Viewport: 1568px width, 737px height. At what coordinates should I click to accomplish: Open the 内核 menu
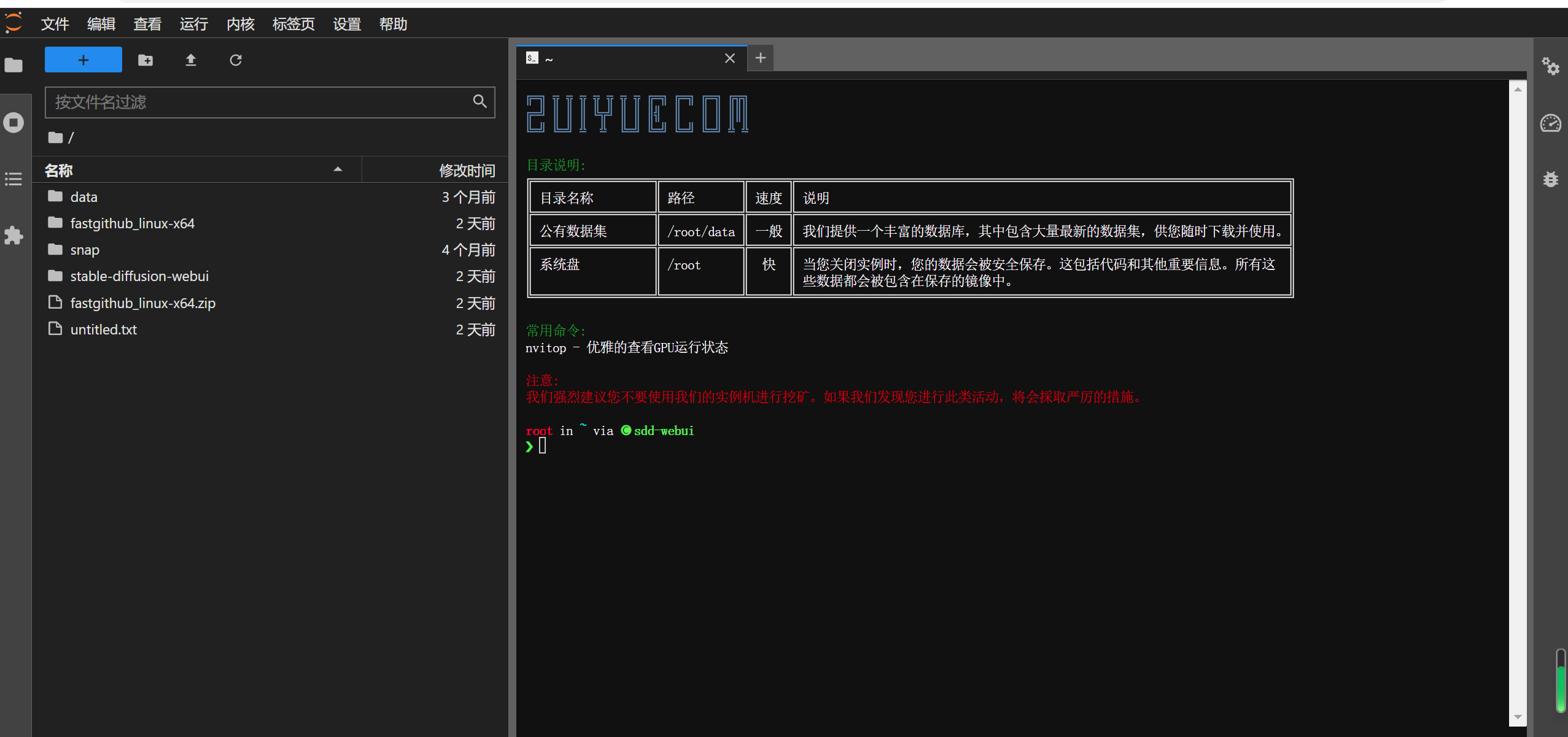tap(240, 24)
